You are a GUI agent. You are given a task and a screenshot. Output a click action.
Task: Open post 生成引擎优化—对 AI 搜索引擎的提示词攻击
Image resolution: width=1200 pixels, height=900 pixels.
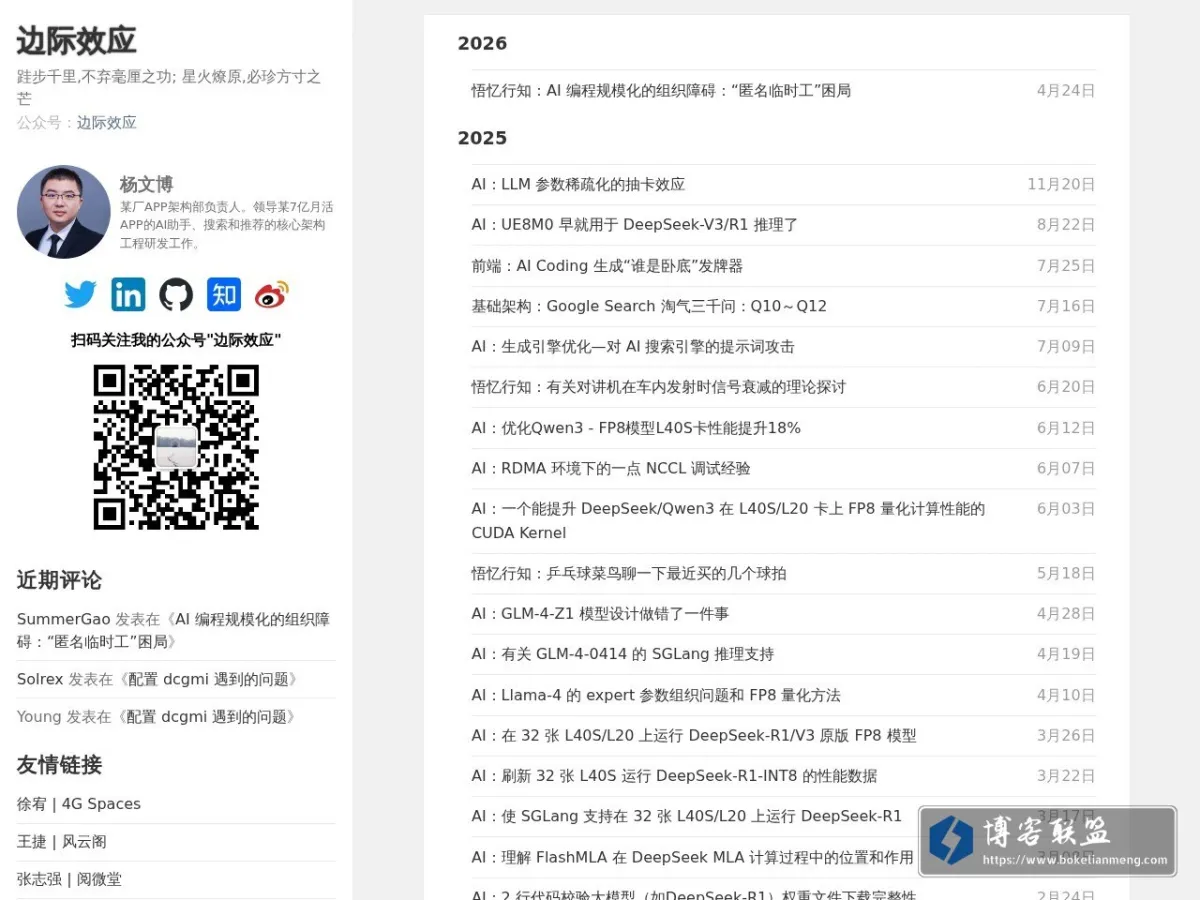(x=633, y=346)
